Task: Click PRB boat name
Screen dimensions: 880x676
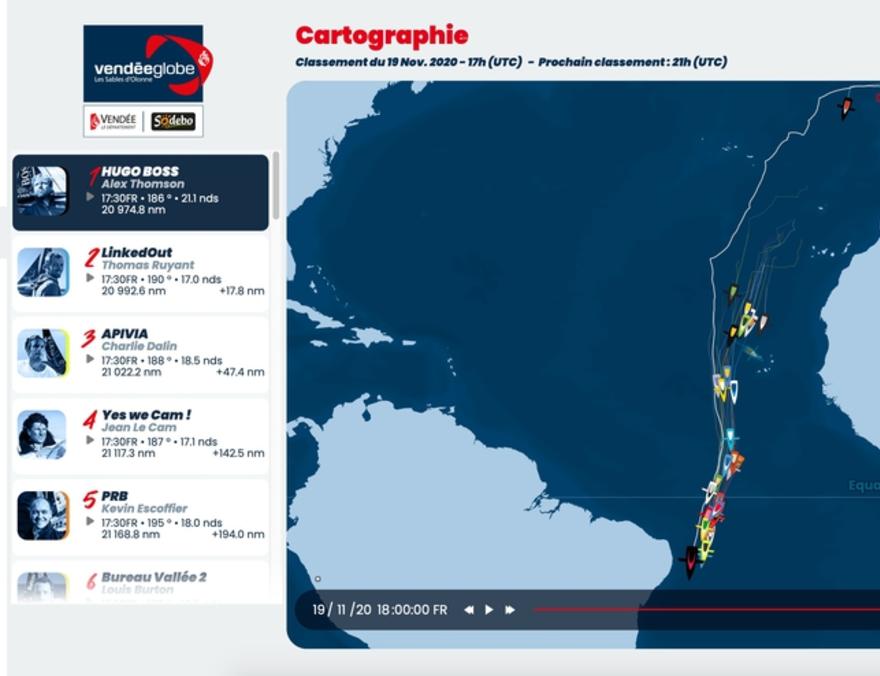Action: point(114,496)
